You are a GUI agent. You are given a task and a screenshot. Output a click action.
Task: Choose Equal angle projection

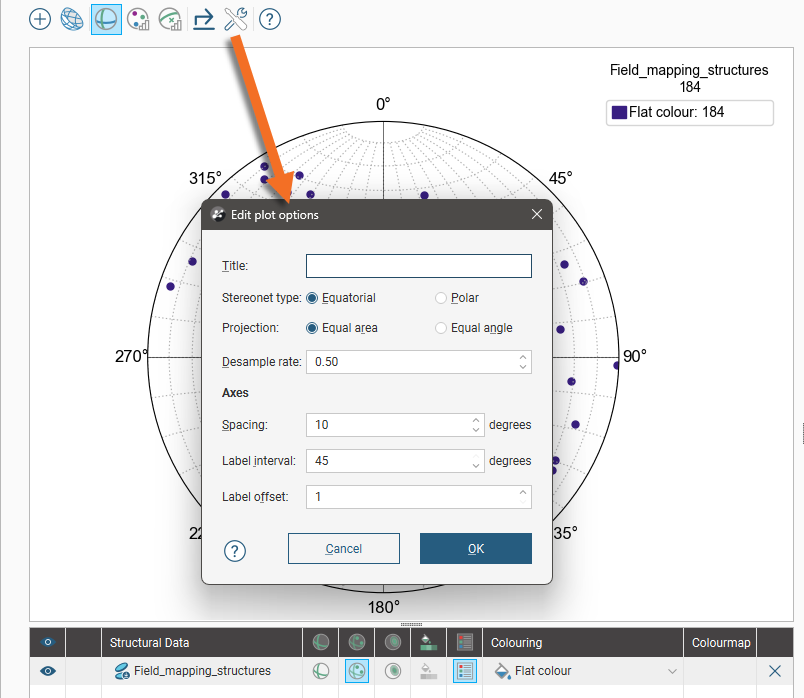(441, 328)
